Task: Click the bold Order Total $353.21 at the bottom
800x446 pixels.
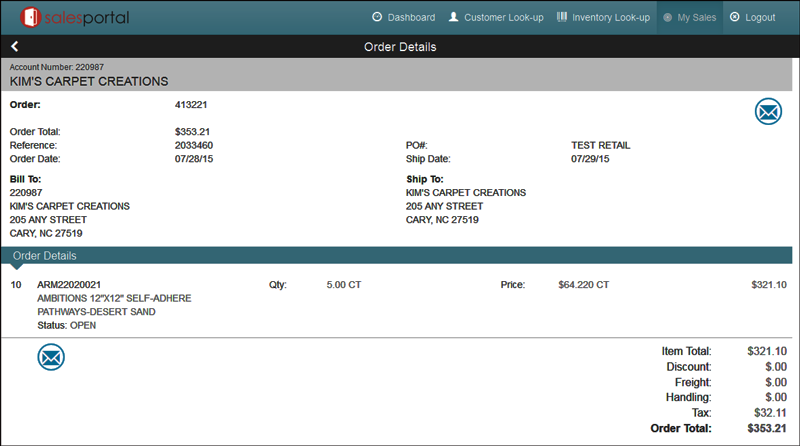Action: (x=766, y=429)
